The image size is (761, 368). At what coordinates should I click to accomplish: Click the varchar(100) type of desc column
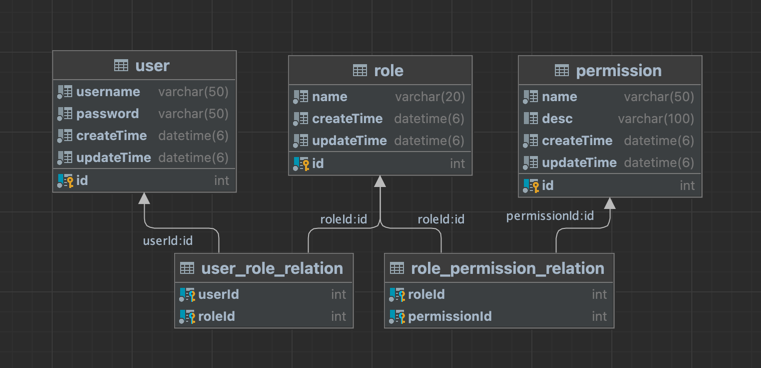656,118
